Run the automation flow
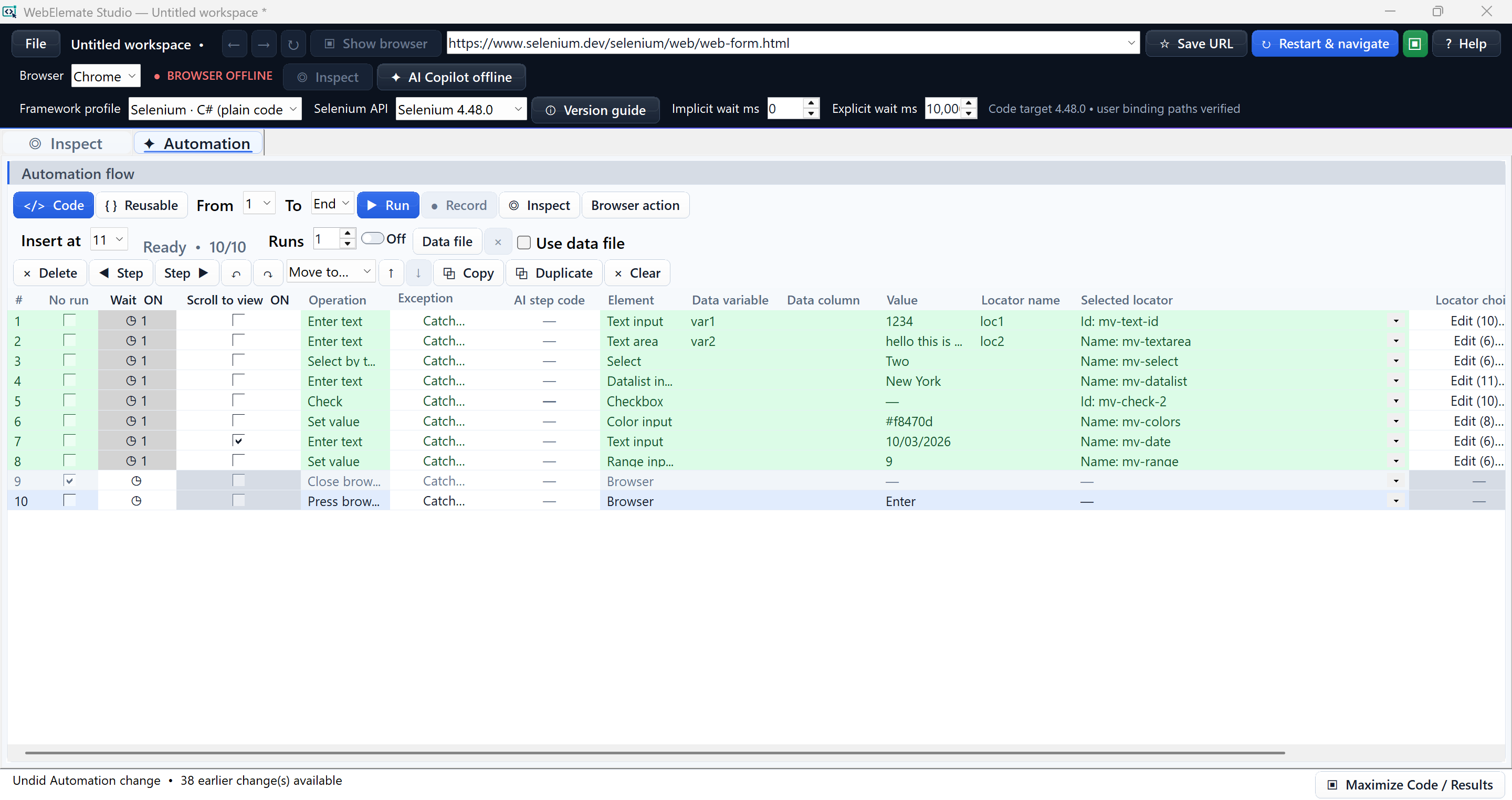This screenshot has width=1512, height=800. pyautogui.click(x=388, y=205)
